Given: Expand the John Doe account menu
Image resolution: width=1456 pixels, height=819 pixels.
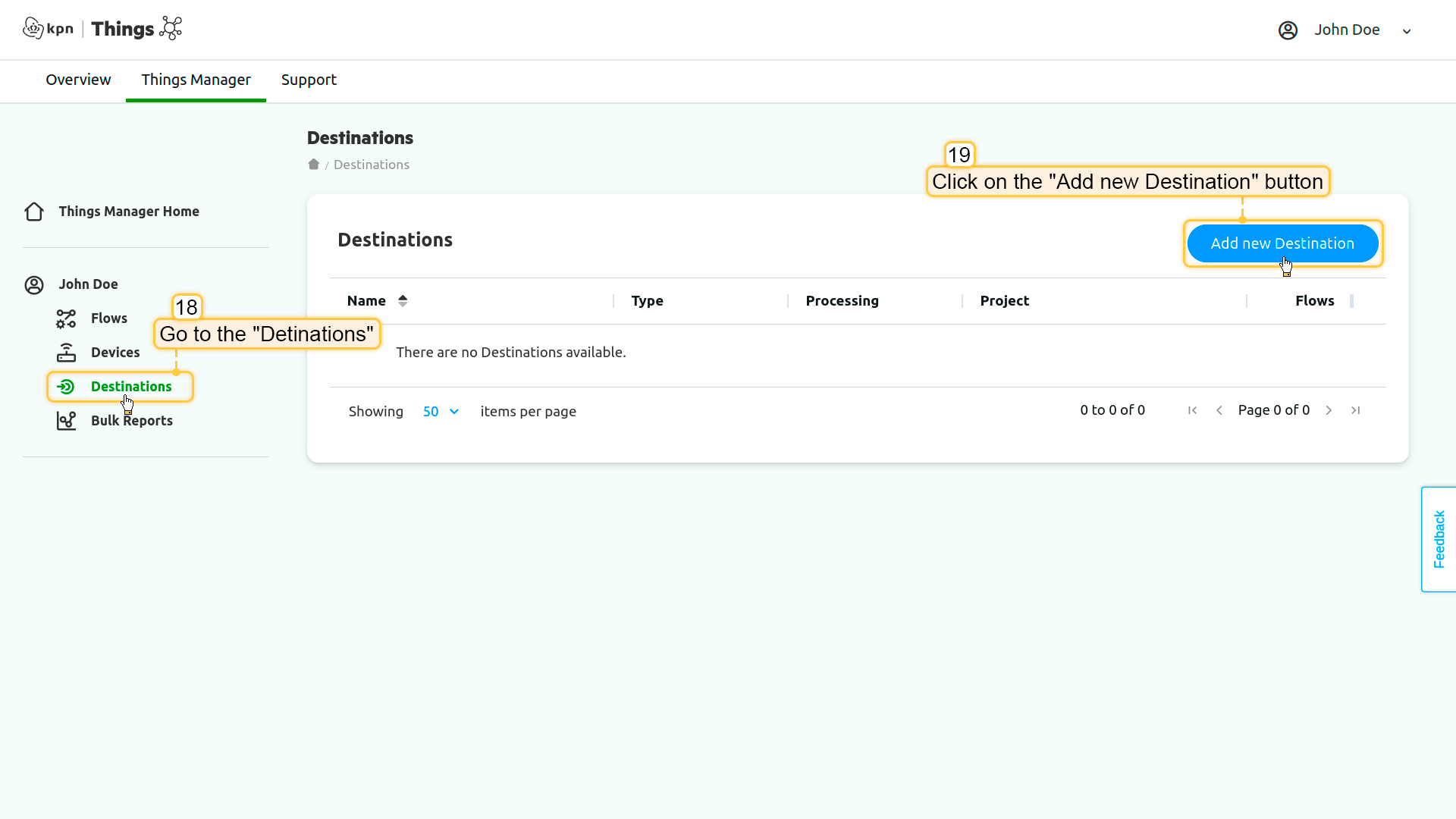Looking at the screenshot, I should pos(1406,31).
